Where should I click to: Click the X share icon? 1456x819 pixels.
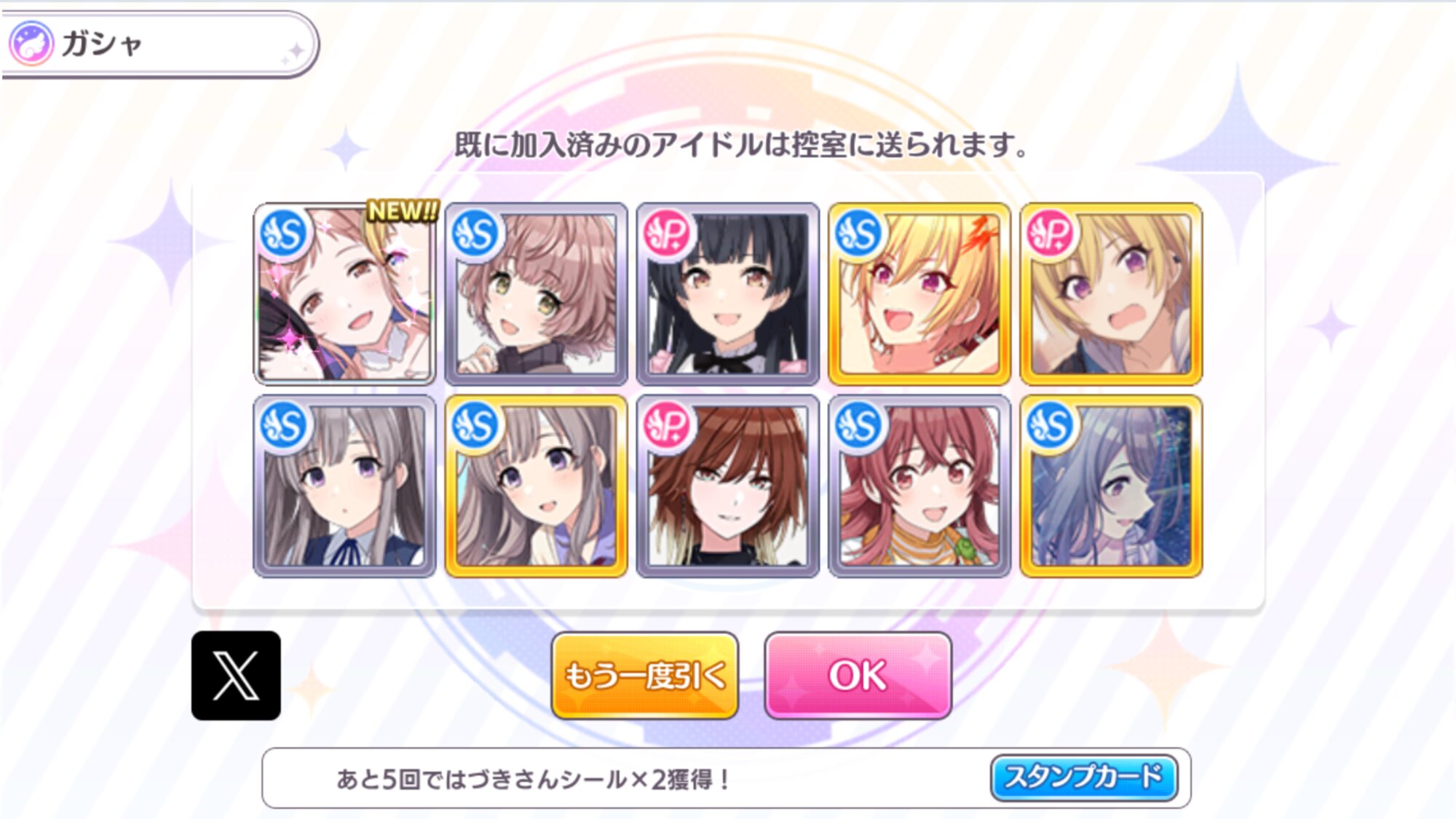[x=236, y=676]
